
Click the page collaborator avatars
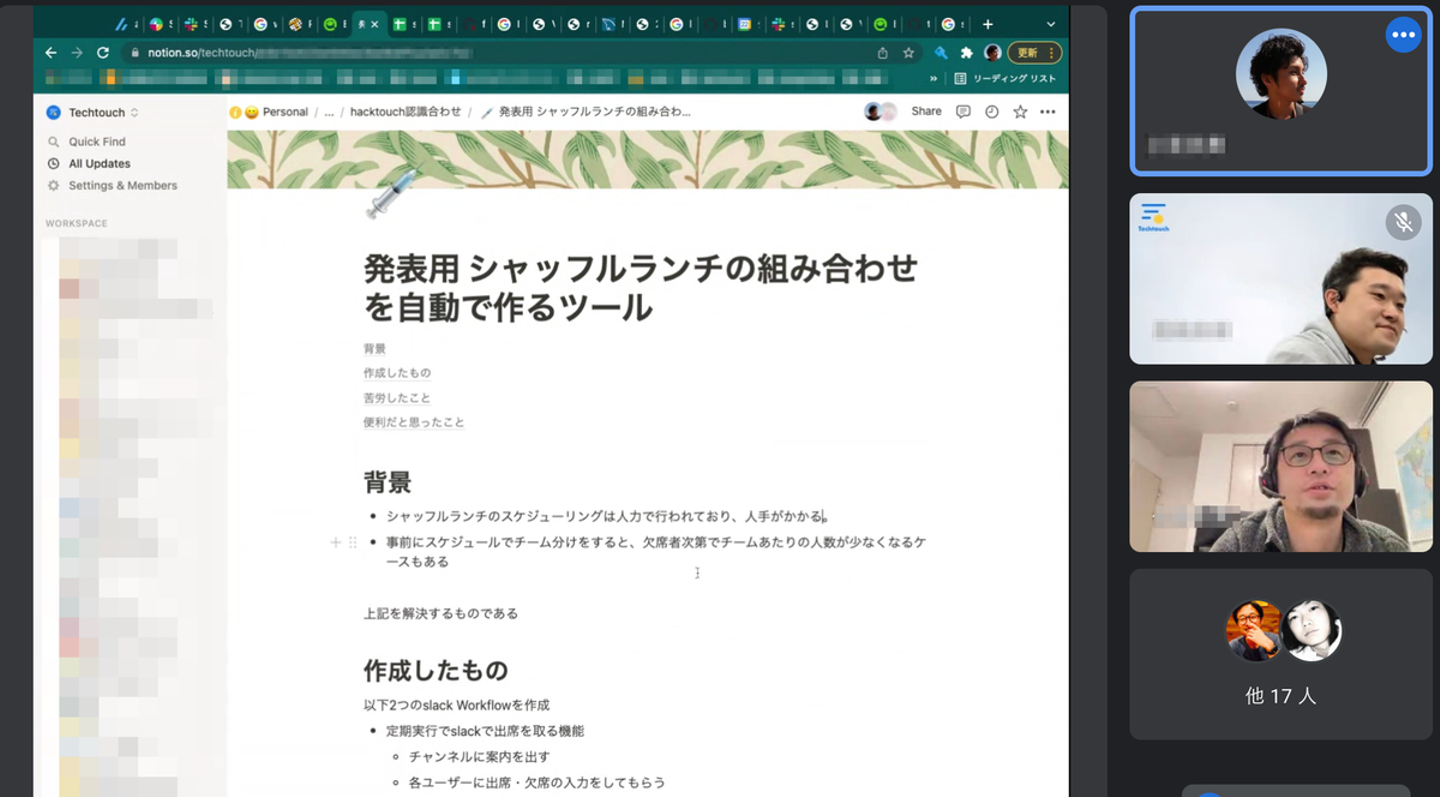[880, 112]
